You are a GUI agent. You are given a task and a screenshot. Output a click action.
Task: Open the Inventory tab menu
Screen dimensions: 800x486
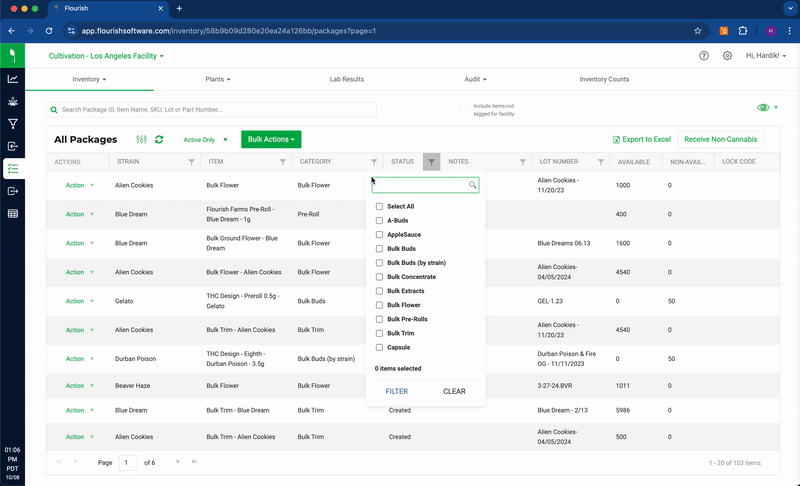(x=89, y=80)
